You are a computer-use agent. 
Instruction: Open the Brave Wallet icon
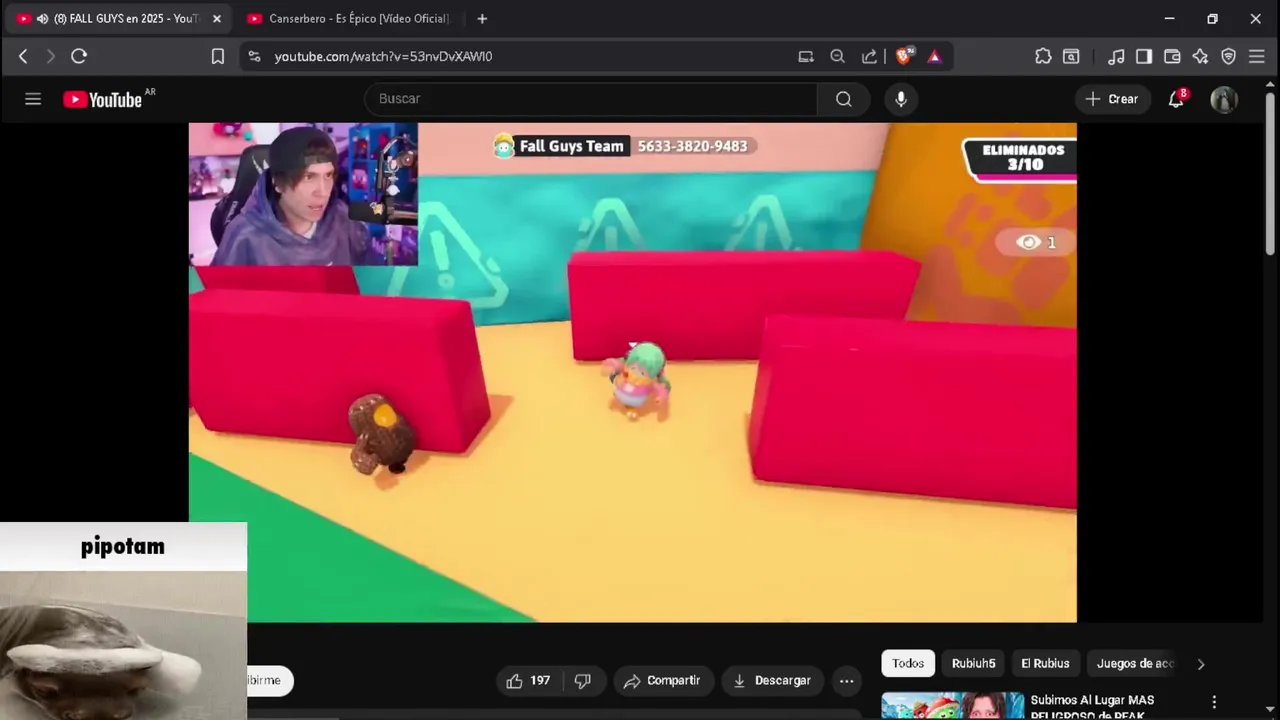[x=1172, y=56]
